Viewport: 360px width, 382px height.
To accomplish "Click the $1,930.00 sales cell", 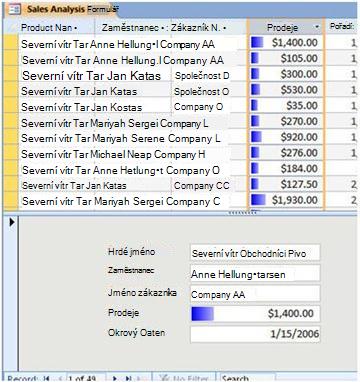I will (x=286, y=200).
